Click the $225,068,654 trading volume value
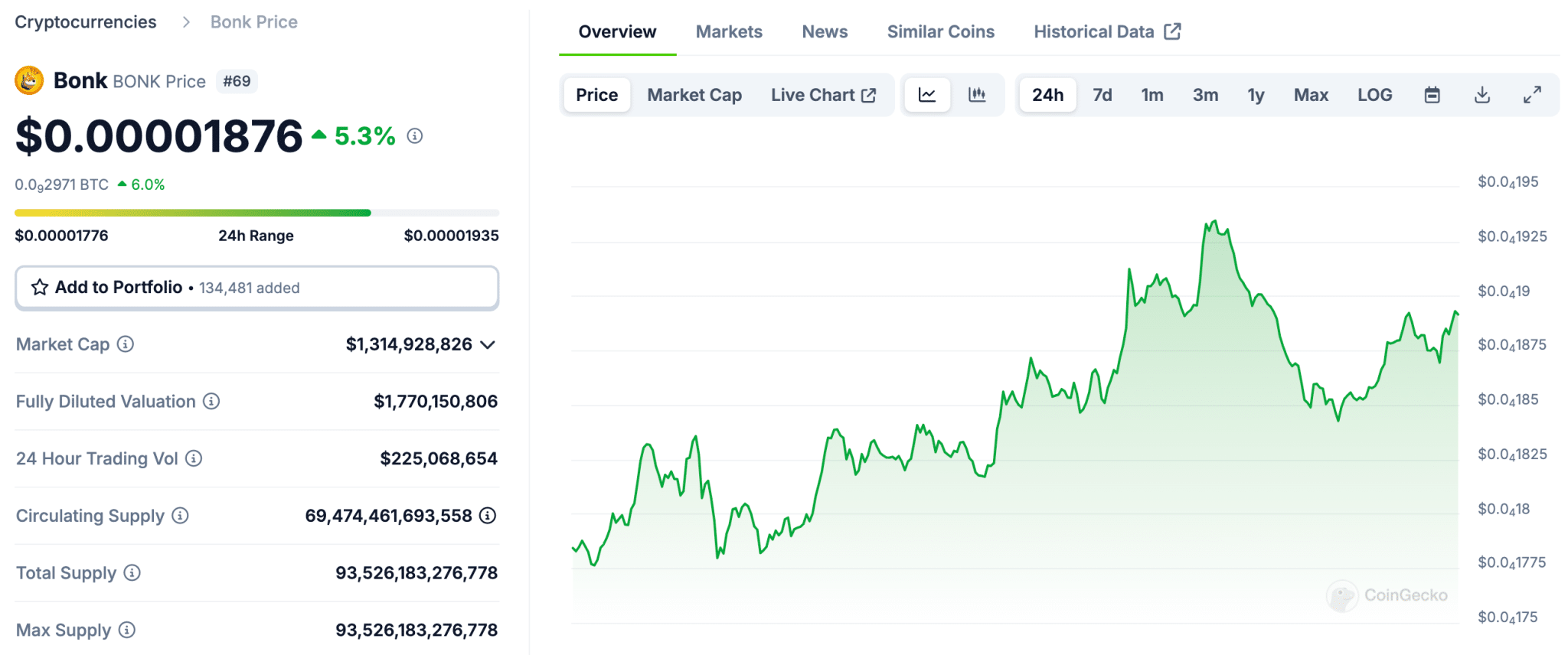This screenshot has height=655, width=1568. 439,458
